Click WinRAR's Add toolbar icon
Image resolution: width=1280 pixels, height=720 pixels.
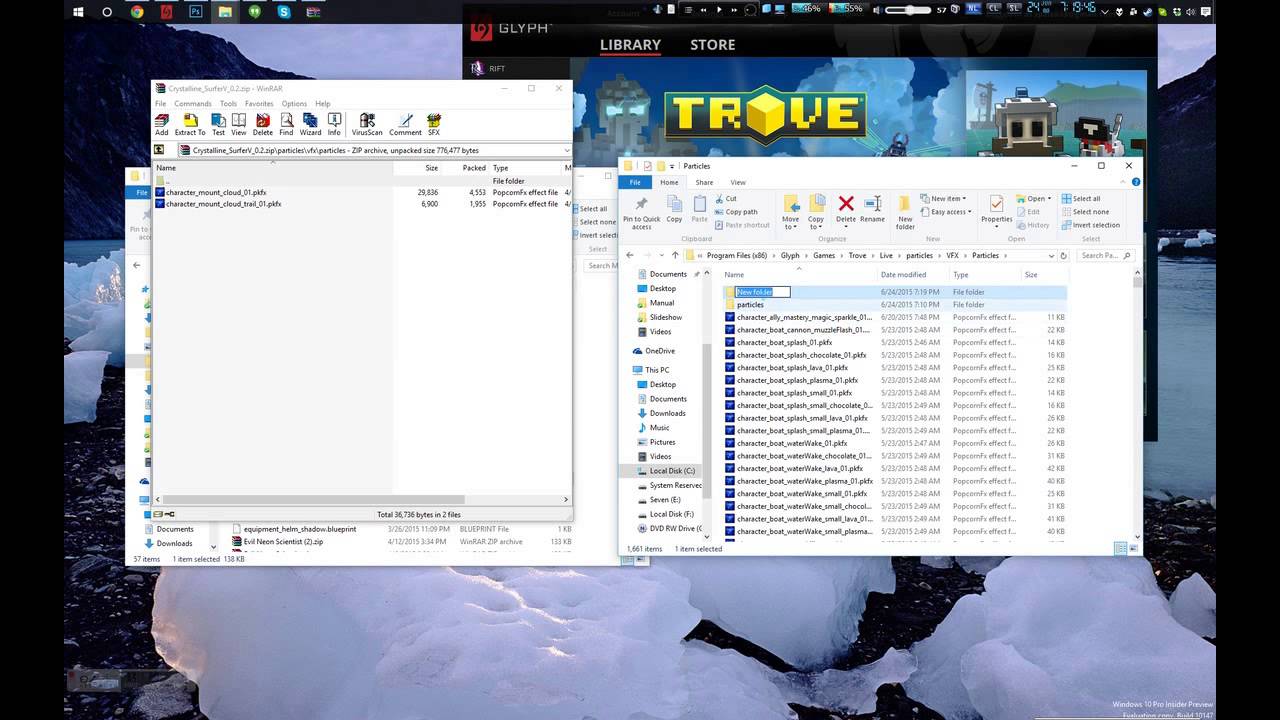pos(161,124)
